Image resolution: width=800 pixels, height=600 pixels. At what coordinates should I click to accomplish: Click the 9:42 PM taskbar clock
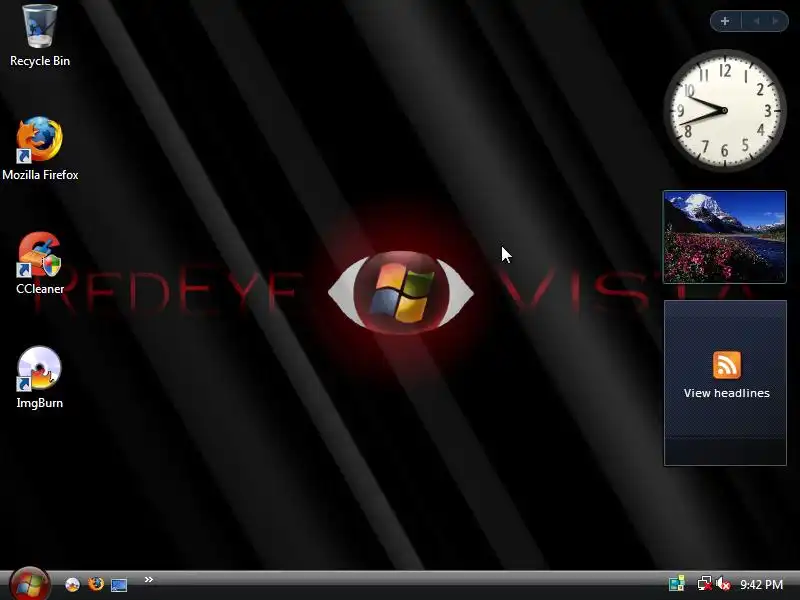(761, 585)
